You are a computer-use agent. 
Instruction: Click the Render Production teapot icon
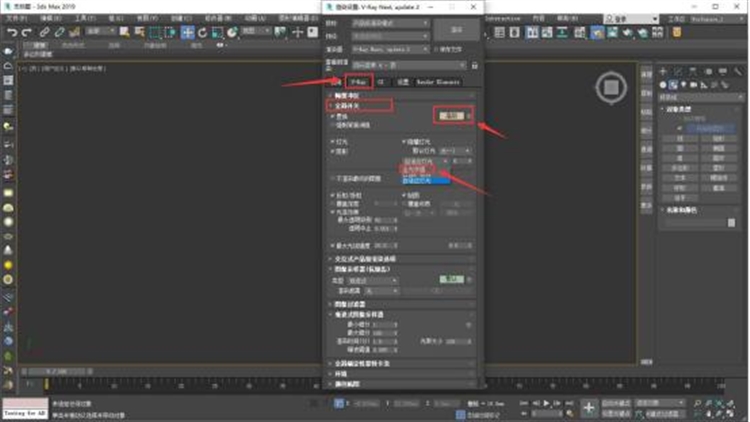(x=628, y=33)
